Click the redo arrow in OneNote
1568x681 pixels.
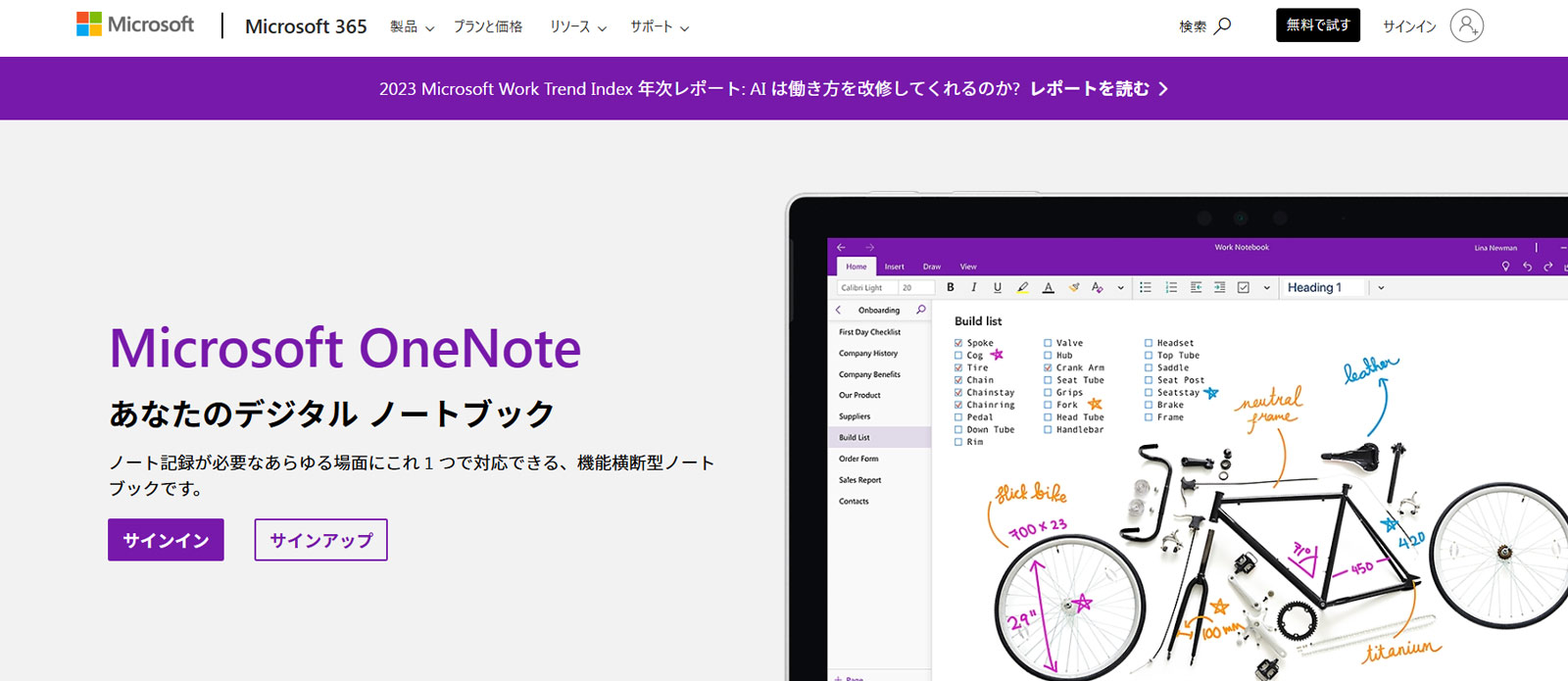[x=1548, y=267]
